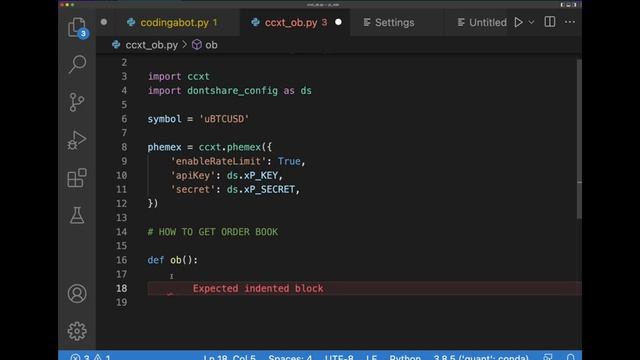640x360 pixels.
Task: Click ccxt_ob.py in the breadcrumb
Action: [x=151, y=45]
